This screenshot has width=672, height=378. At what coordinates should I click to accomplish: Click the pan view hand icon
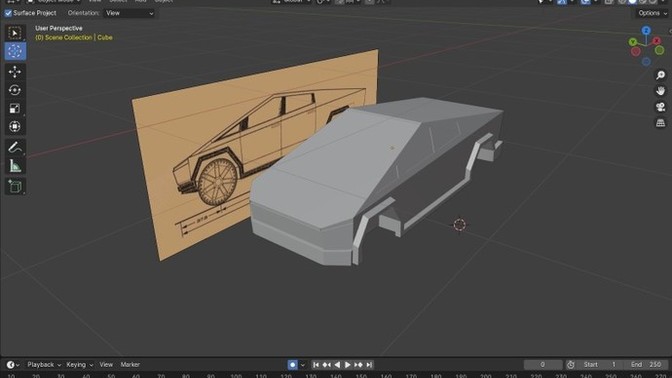pyautogui.click(x=660, y=91)
